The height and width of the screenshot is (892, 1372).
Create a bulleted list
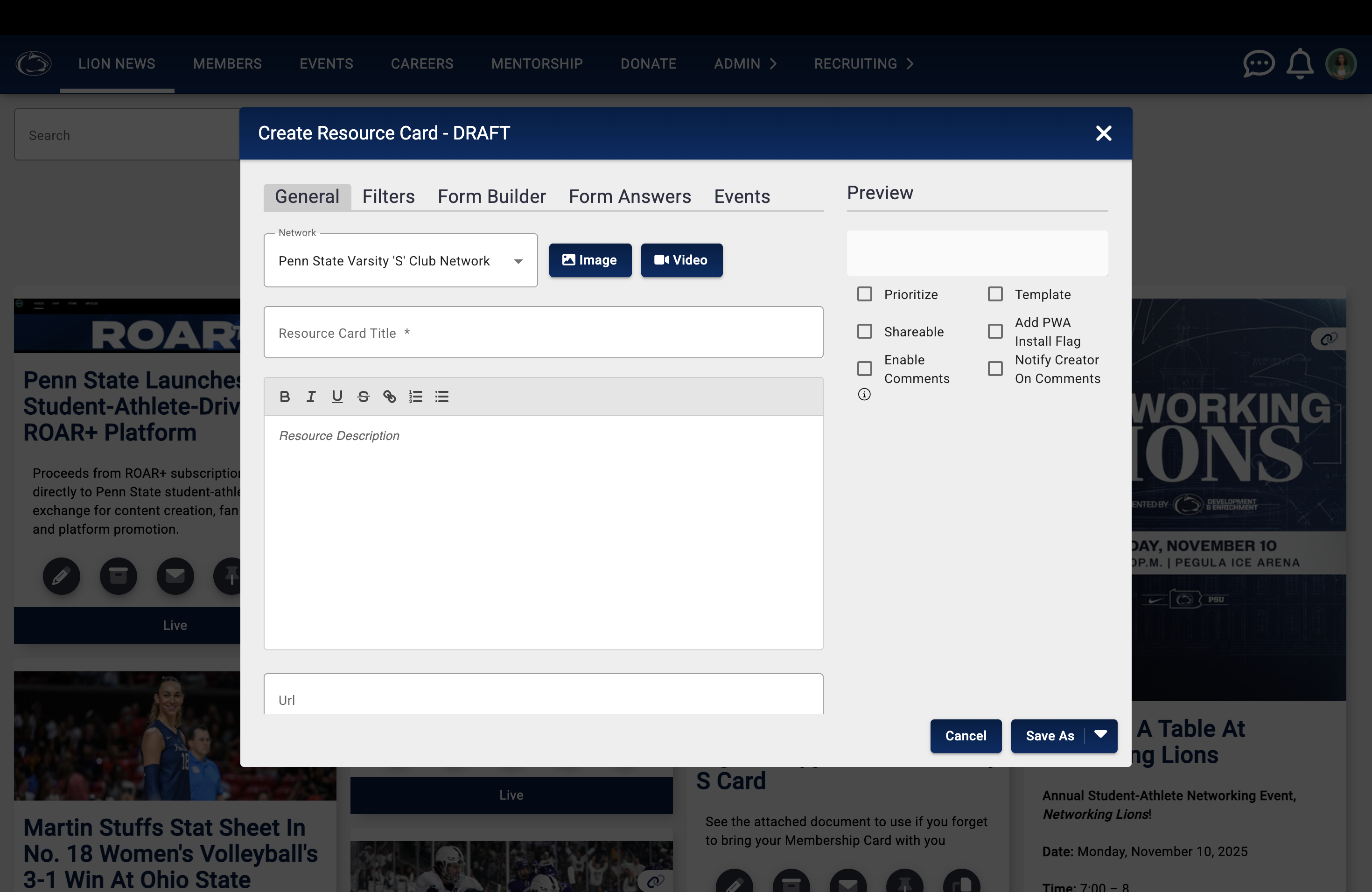pos(442,397)
